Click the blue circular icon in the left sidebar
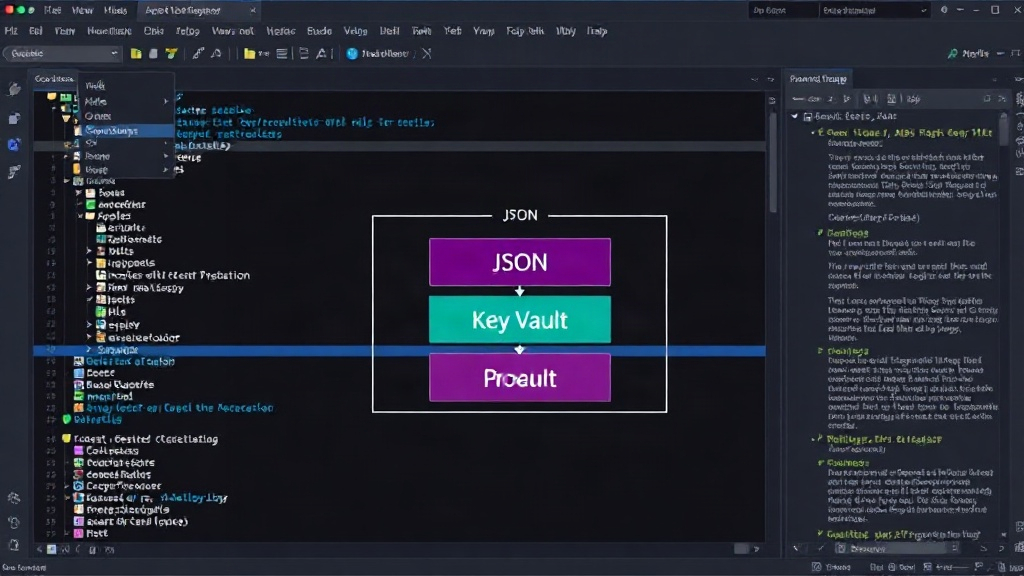1024x576 pixels. (x=14, y=144)
